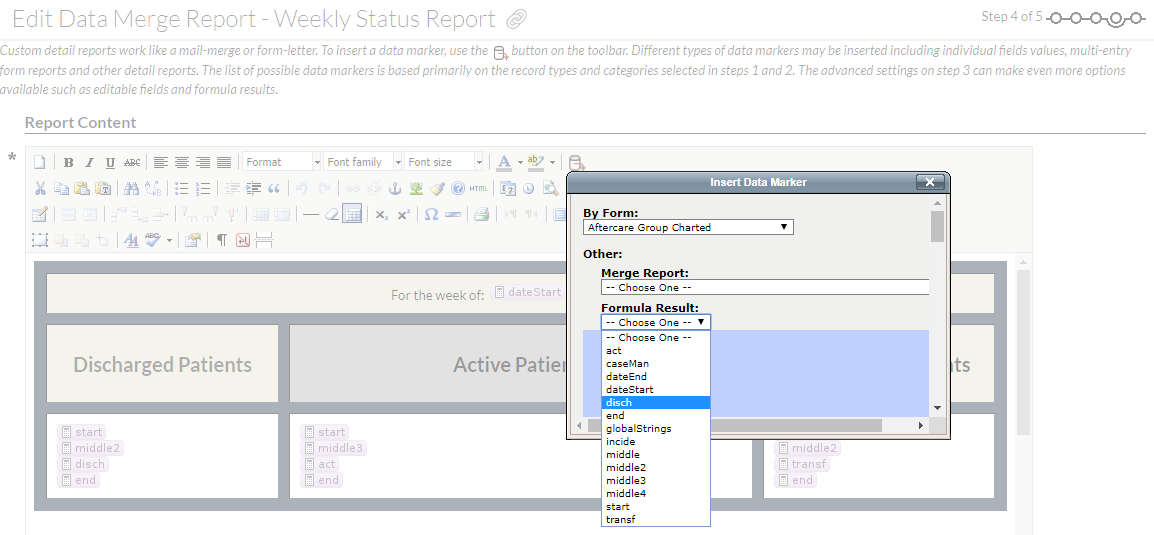Open the HTML source editor
Image resolution: width=1154 pixels, height=535 pixels.
pos(479,188)
